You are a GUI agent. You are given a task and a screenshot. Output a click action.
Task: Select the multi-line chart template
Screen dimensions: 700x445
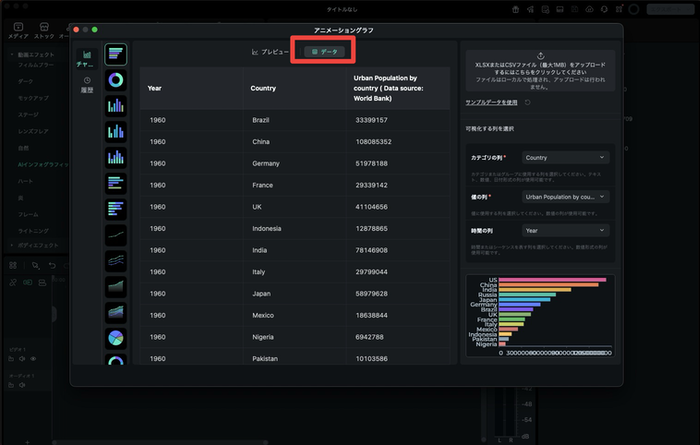(x=117, y=260)
